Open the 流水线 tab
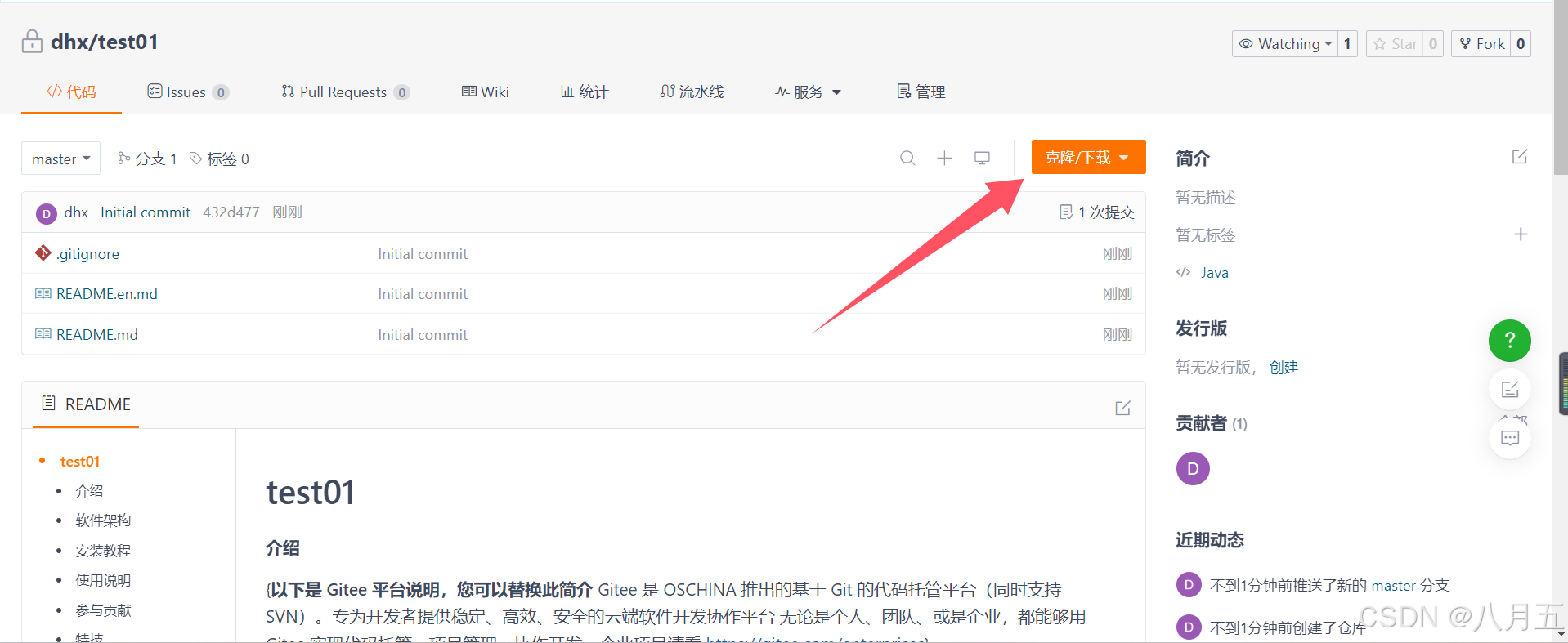The height and width of the screenshot is (643, 1568). point(692,92)
